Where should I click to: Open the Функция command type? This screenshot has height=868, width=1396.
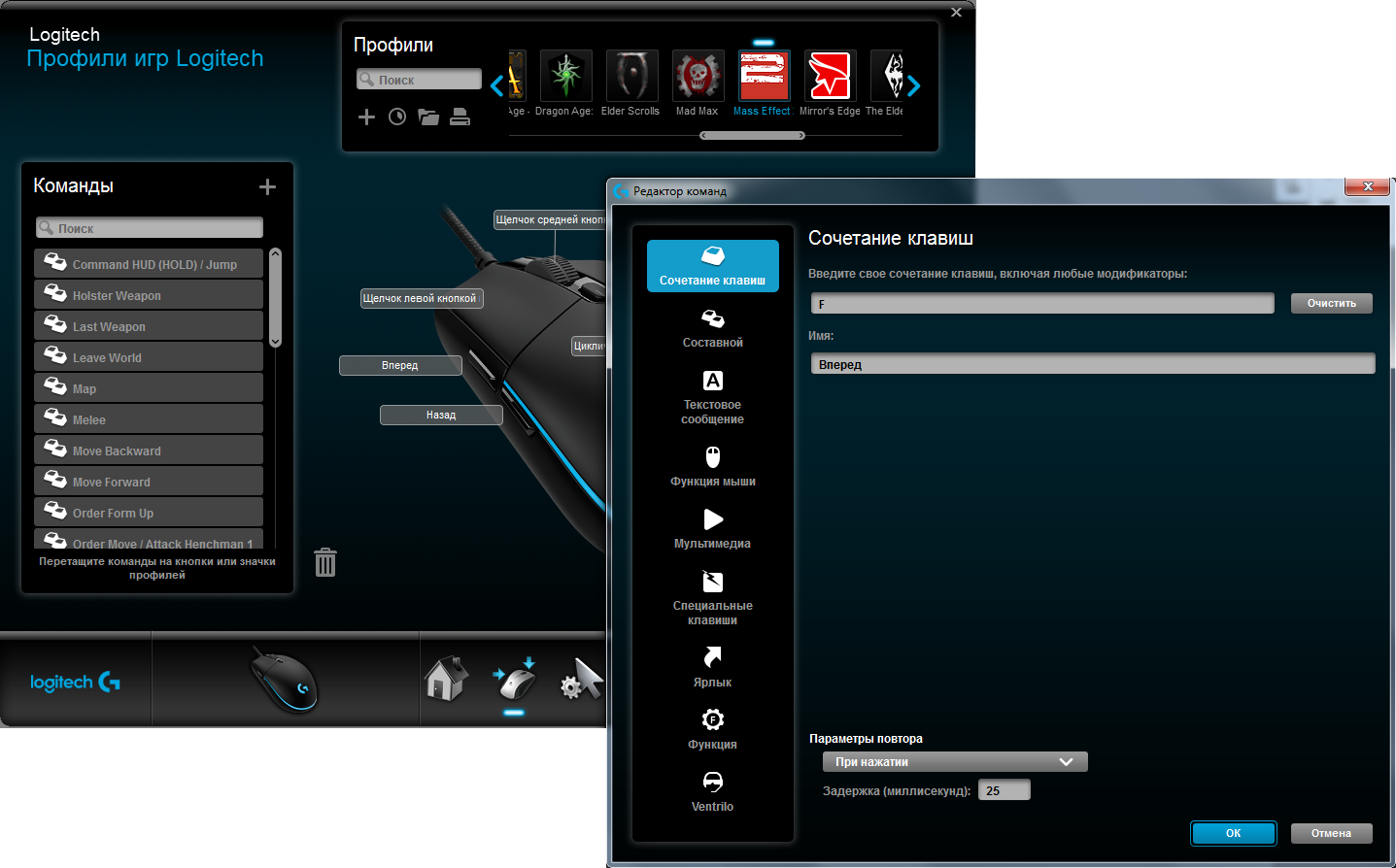(712, 730)
